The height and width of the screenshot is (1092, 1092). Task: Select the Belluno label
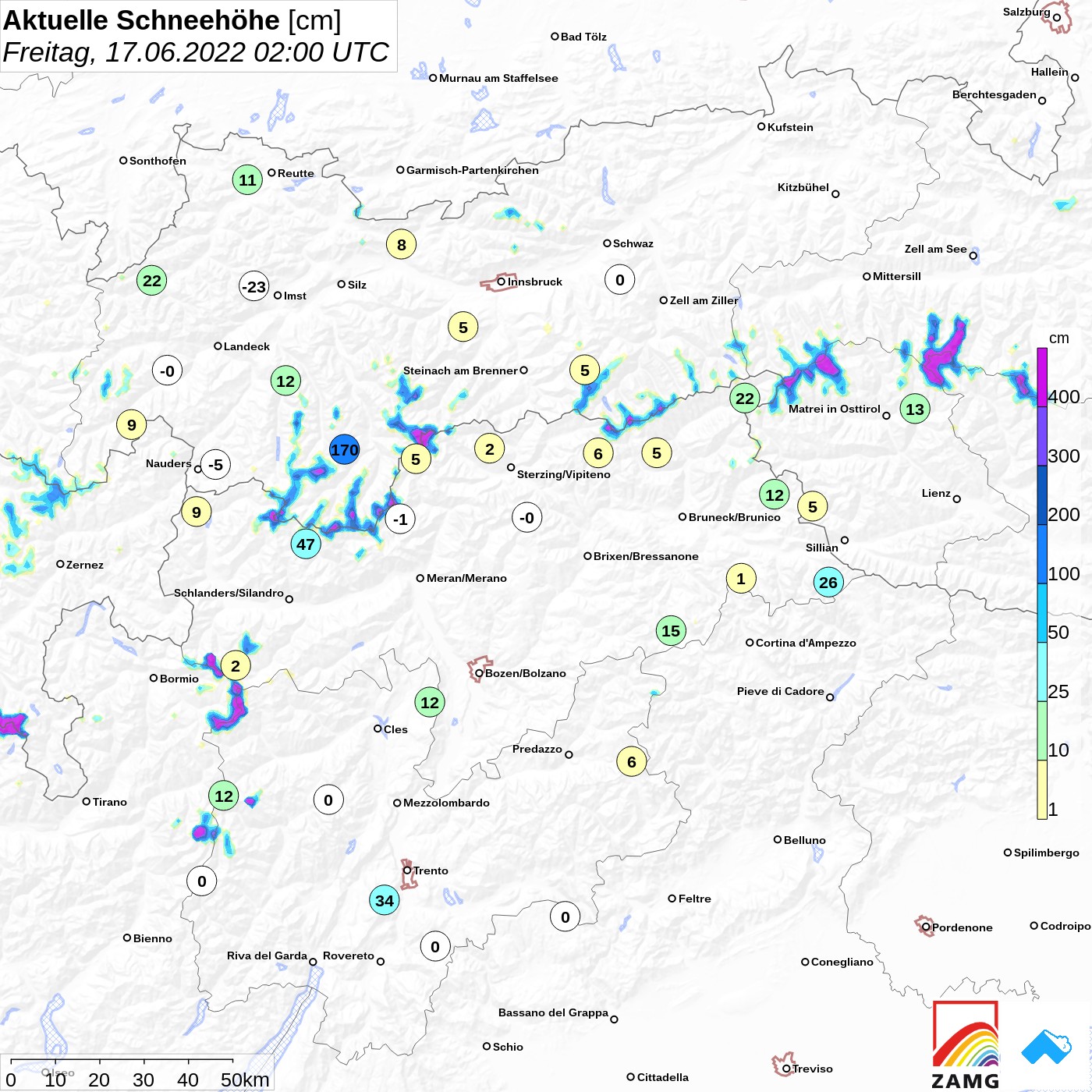805,840
